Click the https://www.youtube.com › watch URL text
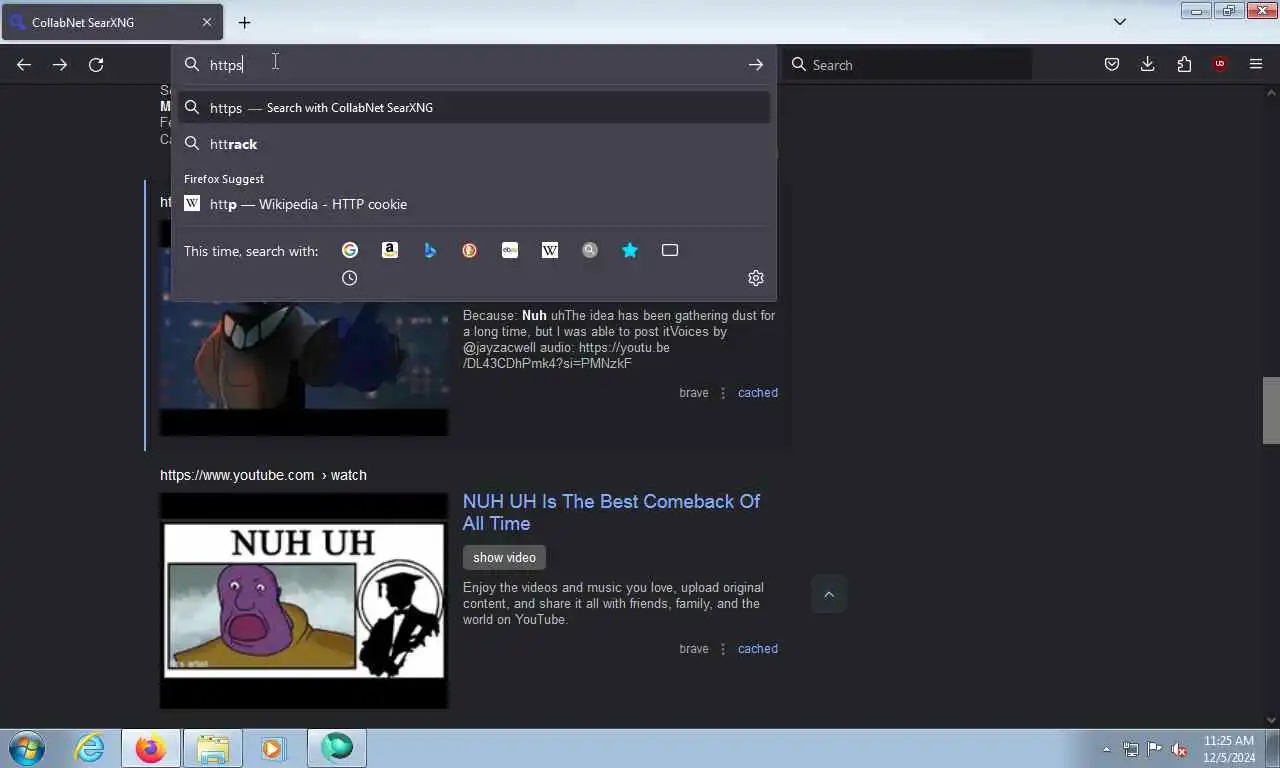This screenshot has height=768, width=1280. [x=263, y=475]
